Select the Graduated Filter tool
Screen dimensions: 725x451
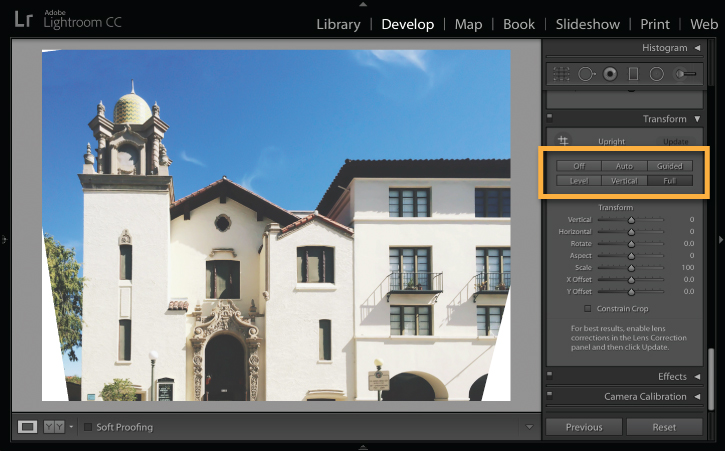633,74
